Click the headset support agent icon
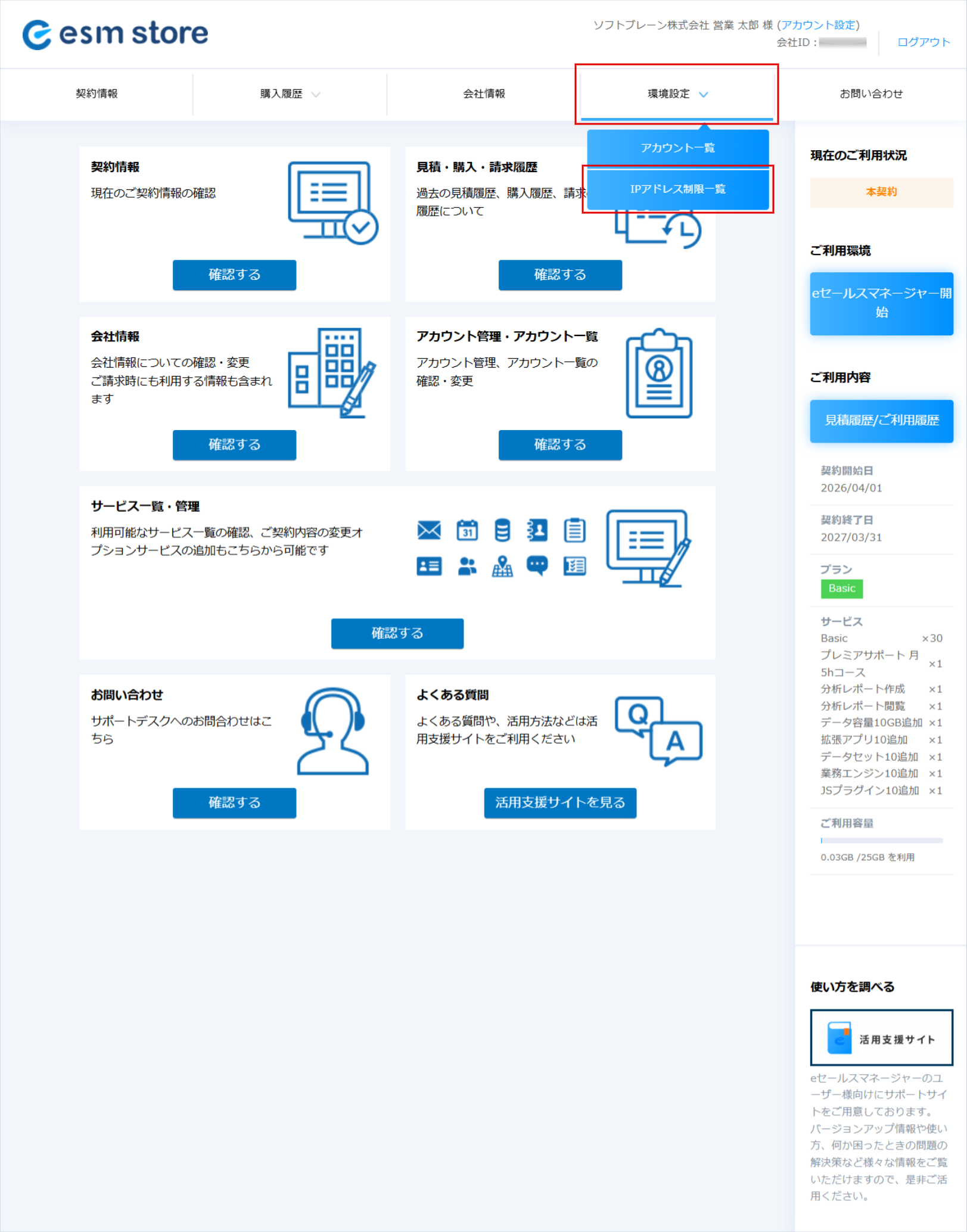The height and width of the screenshot is (1232, 967). tap(332, 731)
